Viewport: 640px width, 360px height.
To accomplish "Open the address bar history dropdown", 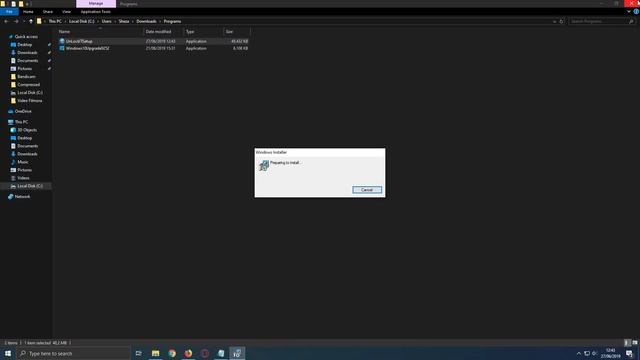I will pos(554,21).
